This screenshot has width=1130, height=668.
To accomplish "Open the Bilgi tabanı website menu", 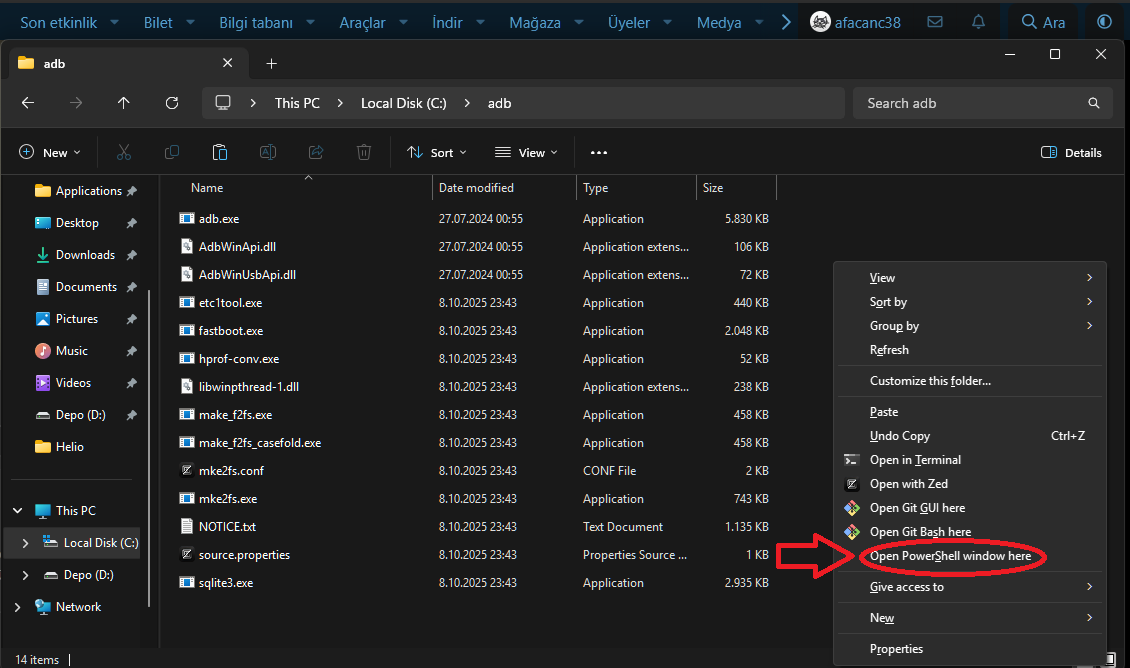I will (267, 22).
